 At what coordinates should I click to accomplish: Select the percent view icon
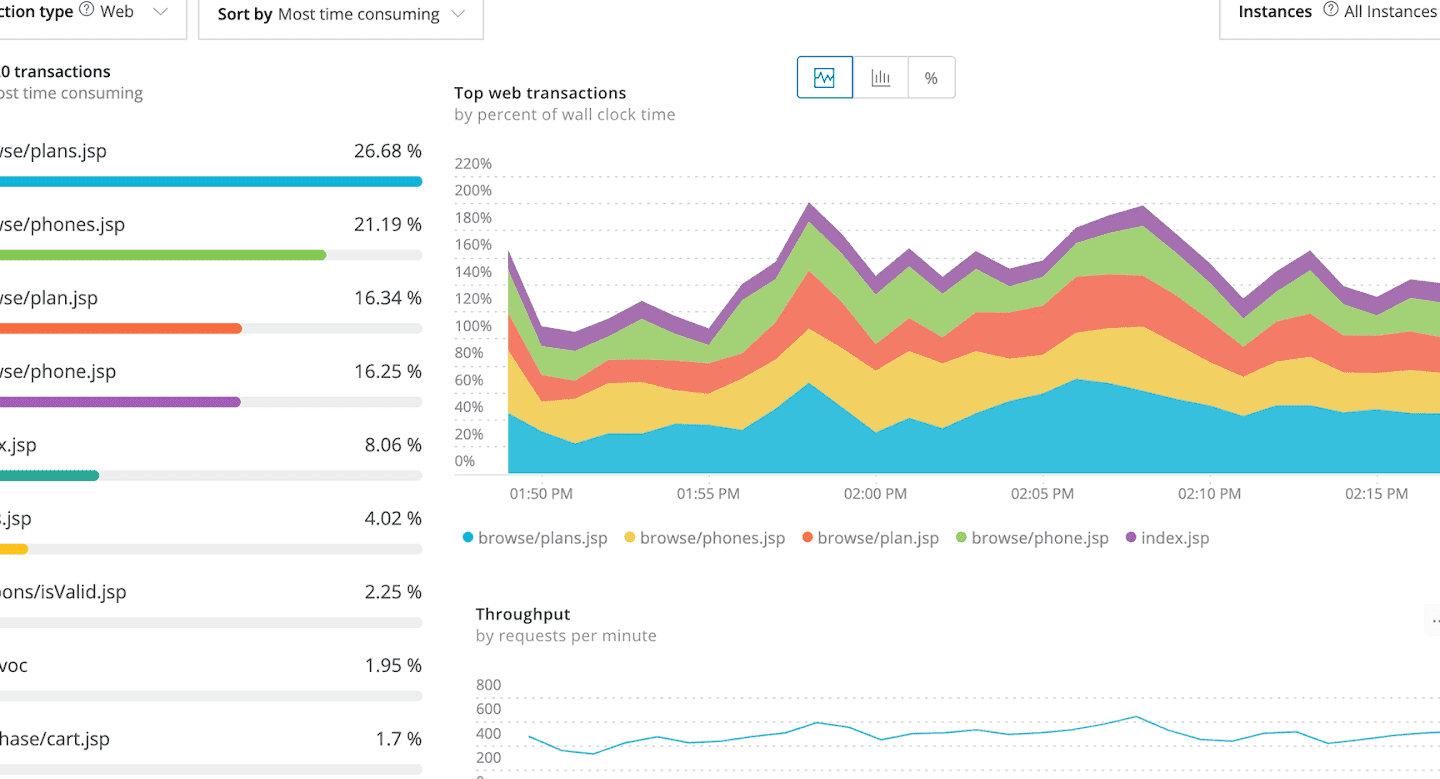tap(931, 78)
